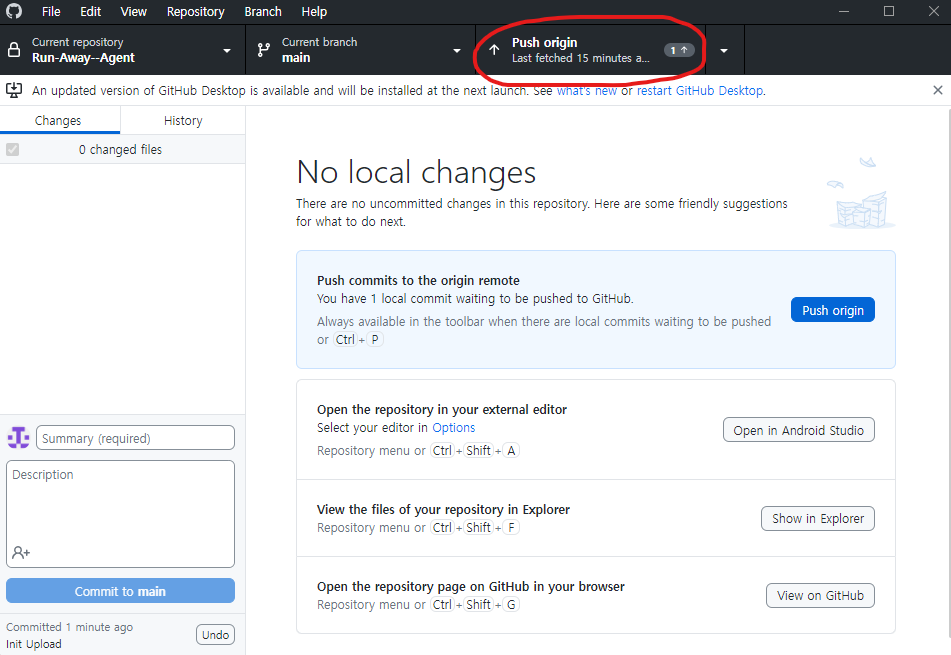Click the Push origin toolbar button

[591, 50]
